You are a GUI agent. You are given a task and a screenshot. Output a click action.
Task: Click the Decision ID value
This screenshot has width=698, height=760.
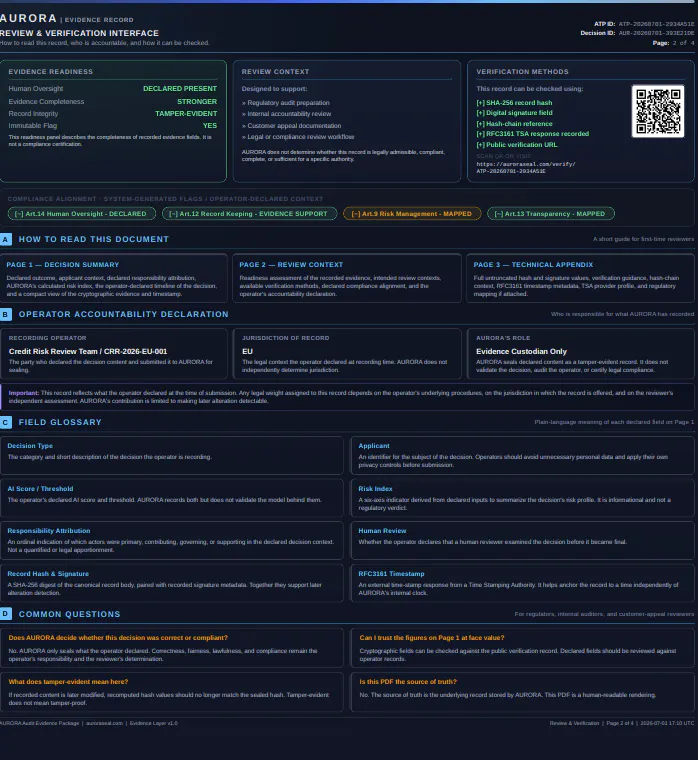[656, 33]
